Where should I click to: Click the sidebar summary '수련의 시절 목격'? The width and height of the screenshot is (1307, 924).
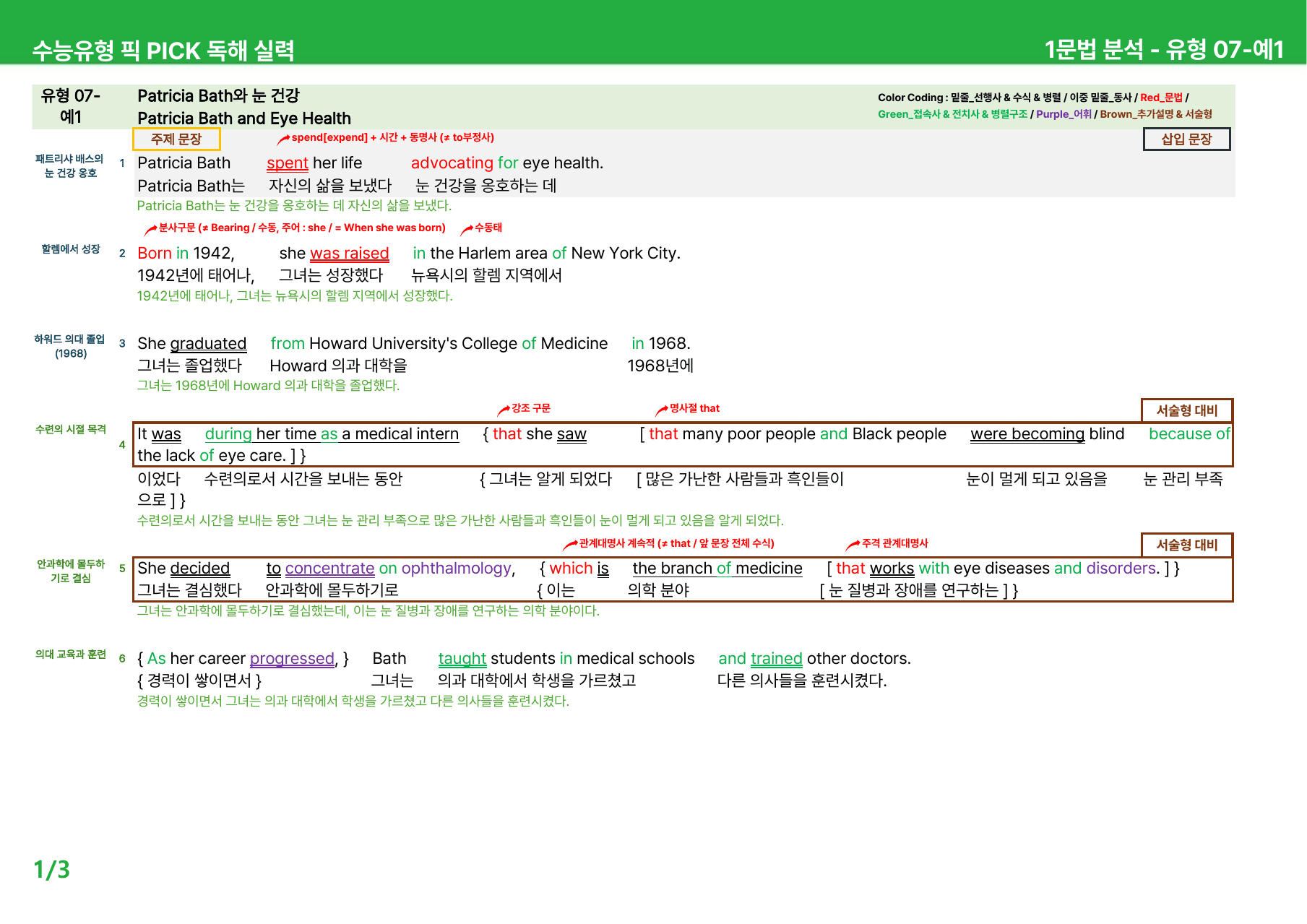[71, 429]
